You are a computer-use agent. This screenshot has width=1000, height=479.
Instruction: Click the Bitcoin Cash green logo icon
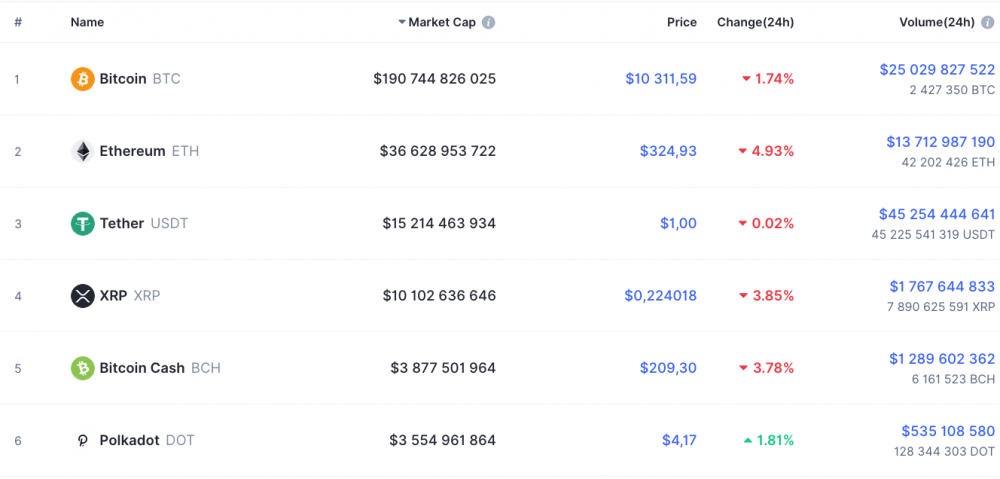point(82,368)
